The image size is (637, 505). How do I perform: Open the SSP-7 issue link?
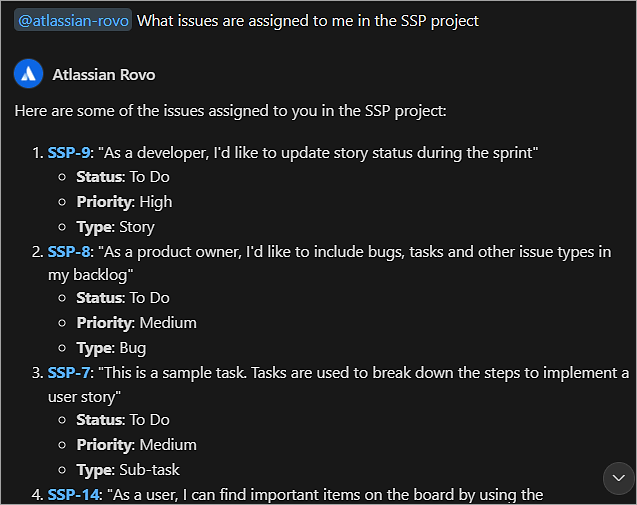[69, 372]
